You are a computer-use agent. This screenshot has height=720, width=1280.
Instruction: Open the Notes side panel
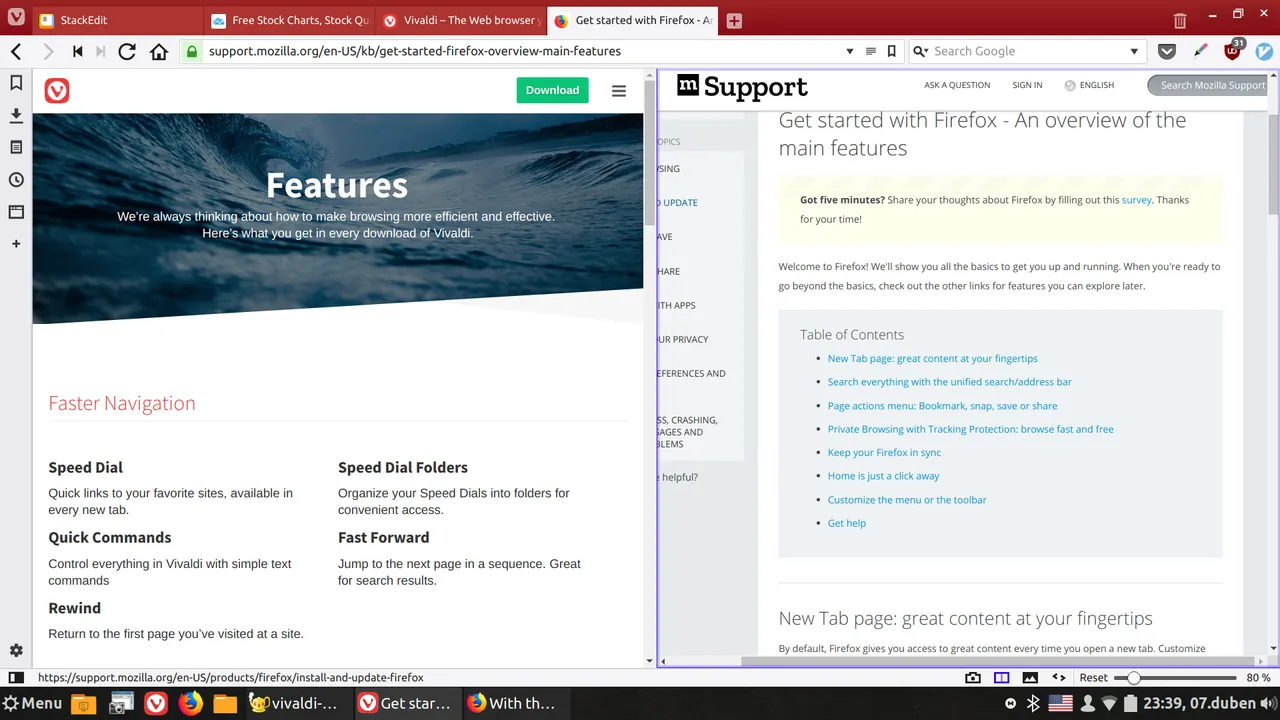[x=16, y=147]
